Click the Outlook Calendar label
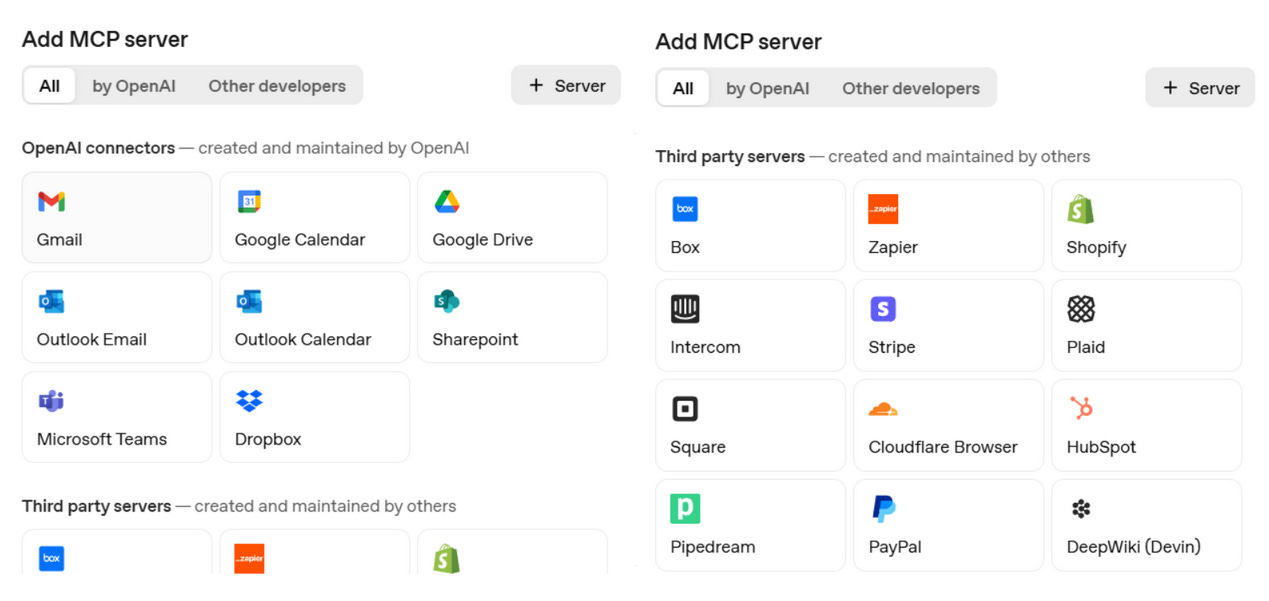This screenshot has height=601, width=1269. [x=303, y=340]
